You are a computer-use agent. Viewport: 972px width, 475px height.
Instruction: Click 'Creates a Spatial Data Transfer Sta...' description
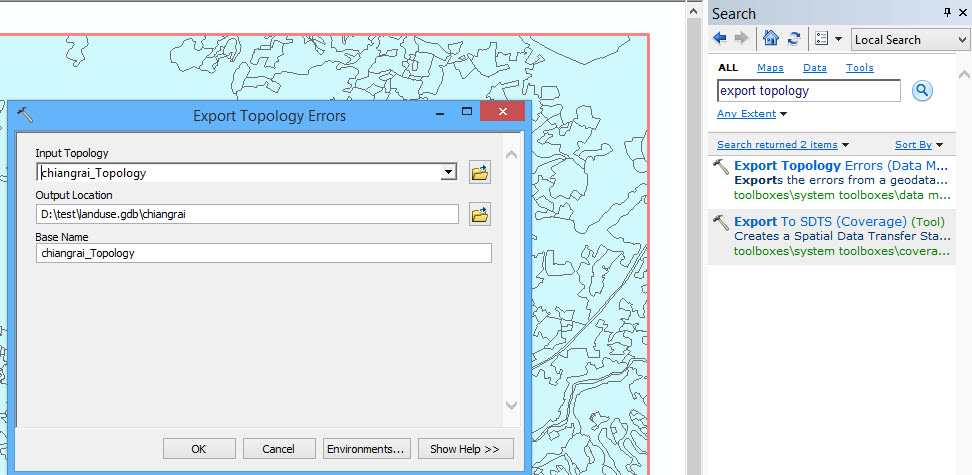coord(842,236)
